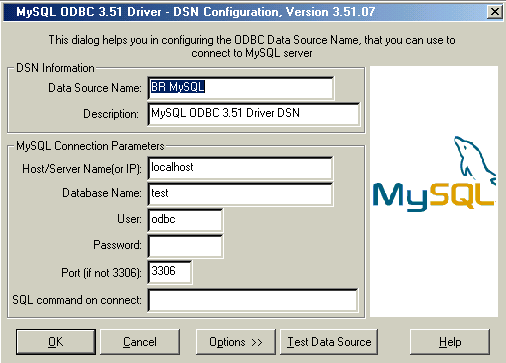Click the SQL command on connect field
Image resolution: width=506 pixels, height=363 pixels.
pos(253,301)
